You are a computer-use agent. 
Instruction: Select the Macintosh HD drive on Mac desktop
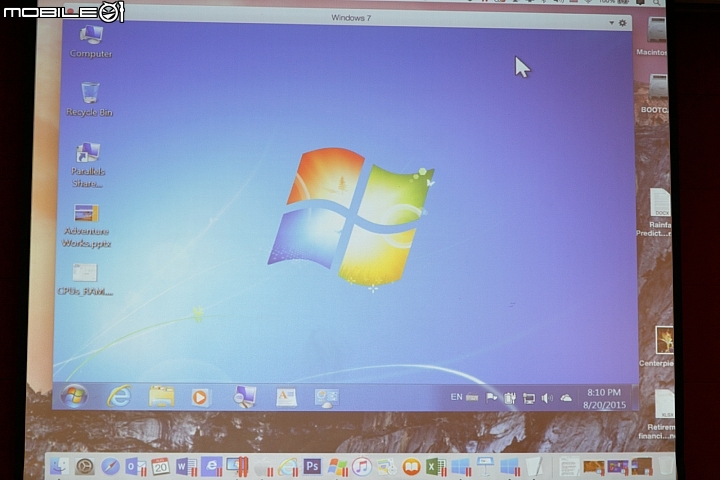(654, 36)
